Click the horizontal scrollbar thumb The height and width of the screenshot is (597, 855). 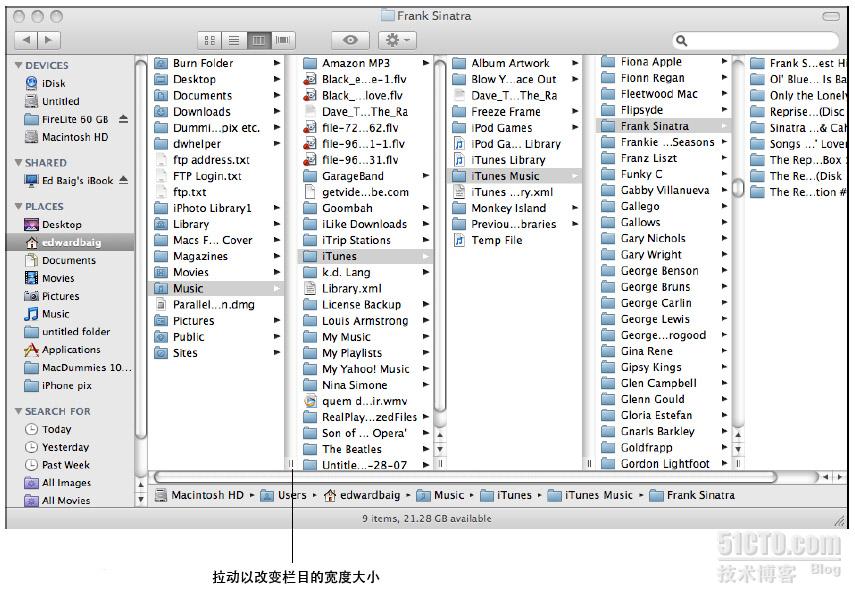[466, 477]
